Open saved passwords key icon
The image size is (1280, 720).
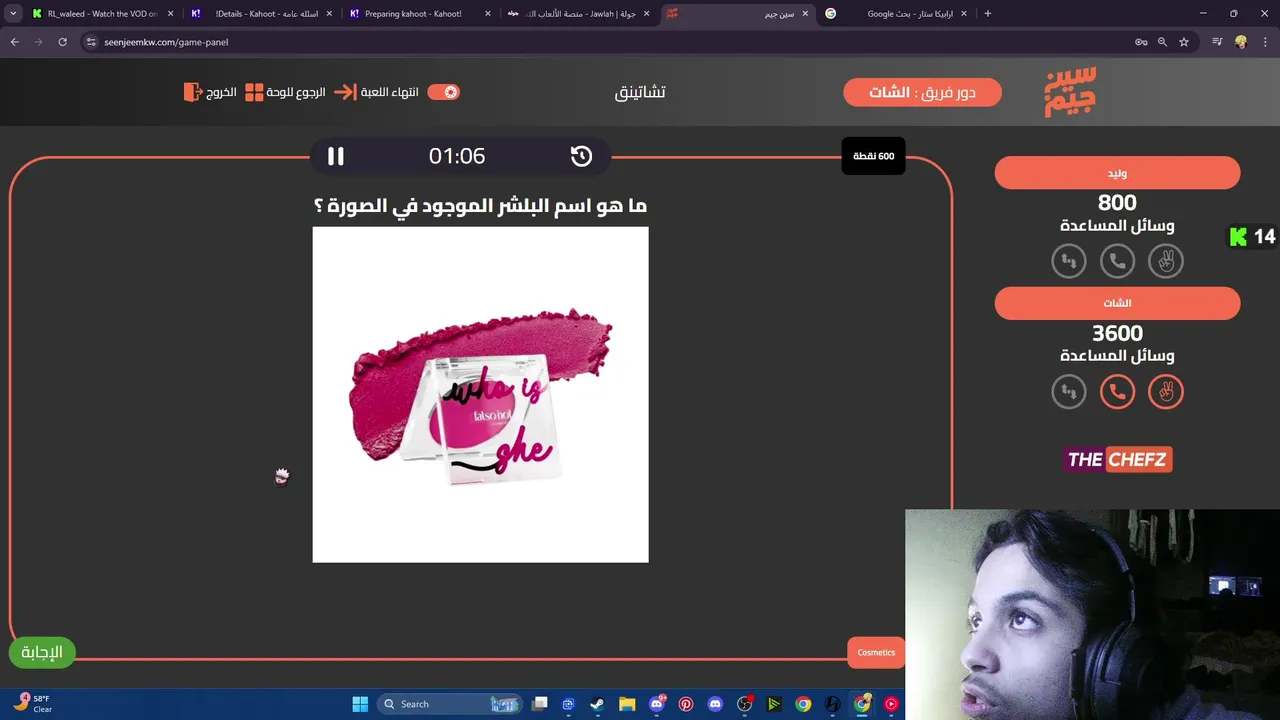pos(1140,42)
